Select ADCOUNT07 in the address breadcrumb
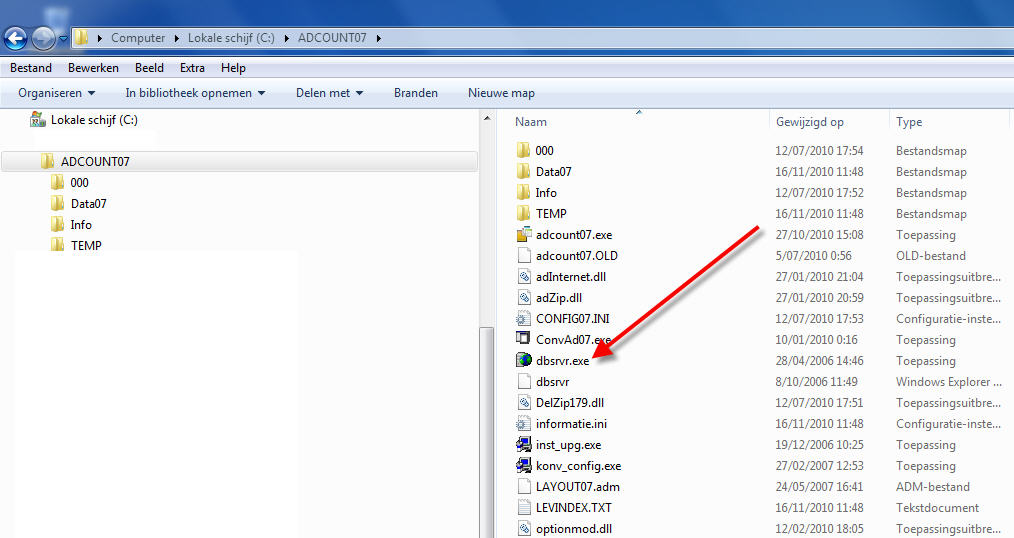 point(332,38)
